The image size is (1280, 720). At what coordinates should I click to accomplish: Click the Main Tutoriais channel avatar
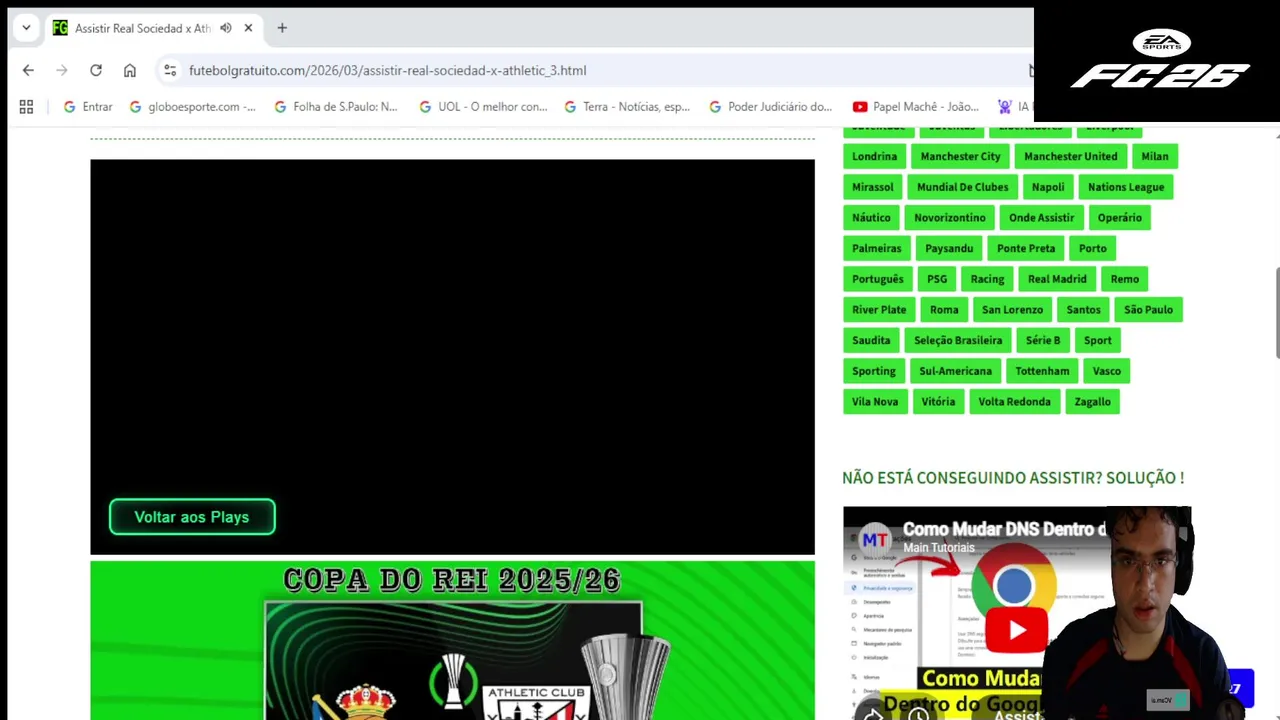[x=875, y=538]
